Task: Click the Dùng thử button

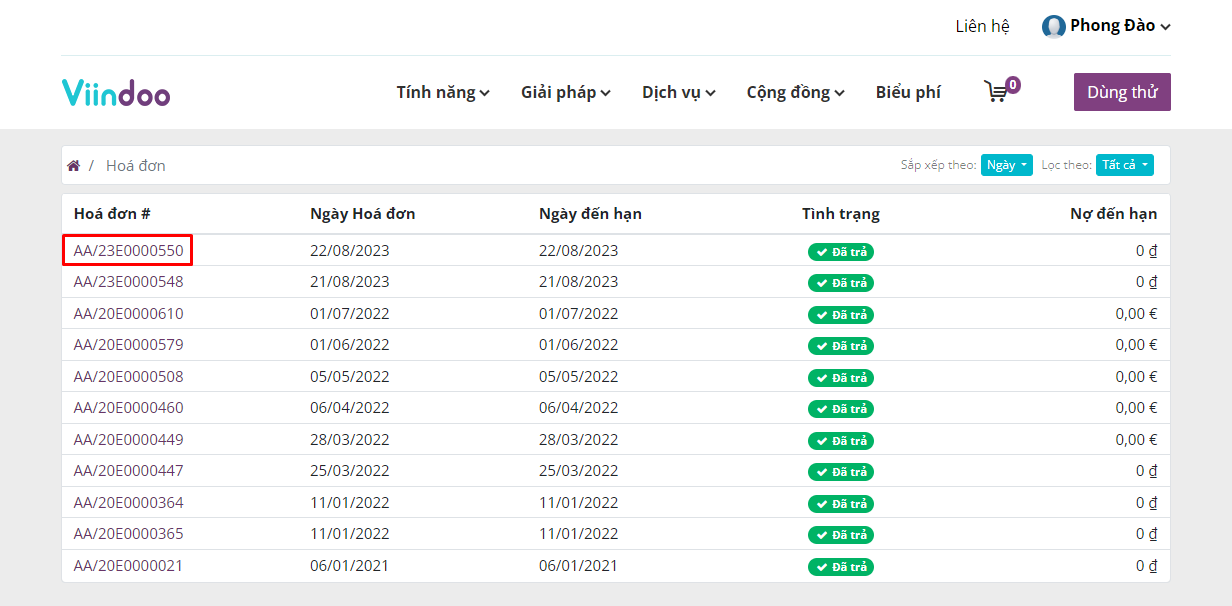Action: tap(1122, 92)
